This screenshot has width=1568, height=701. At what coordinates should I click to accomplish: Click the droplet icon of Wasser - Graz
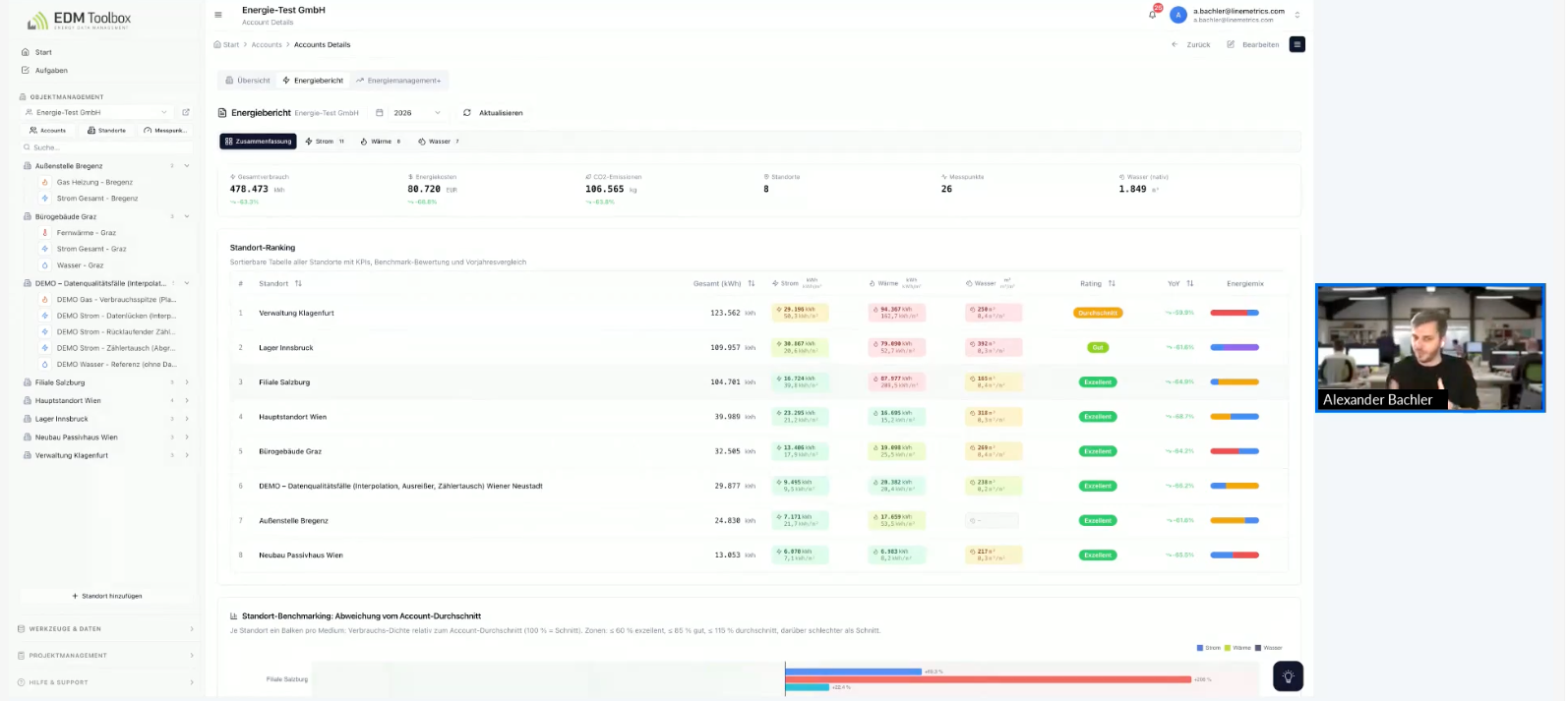point(45,265)
